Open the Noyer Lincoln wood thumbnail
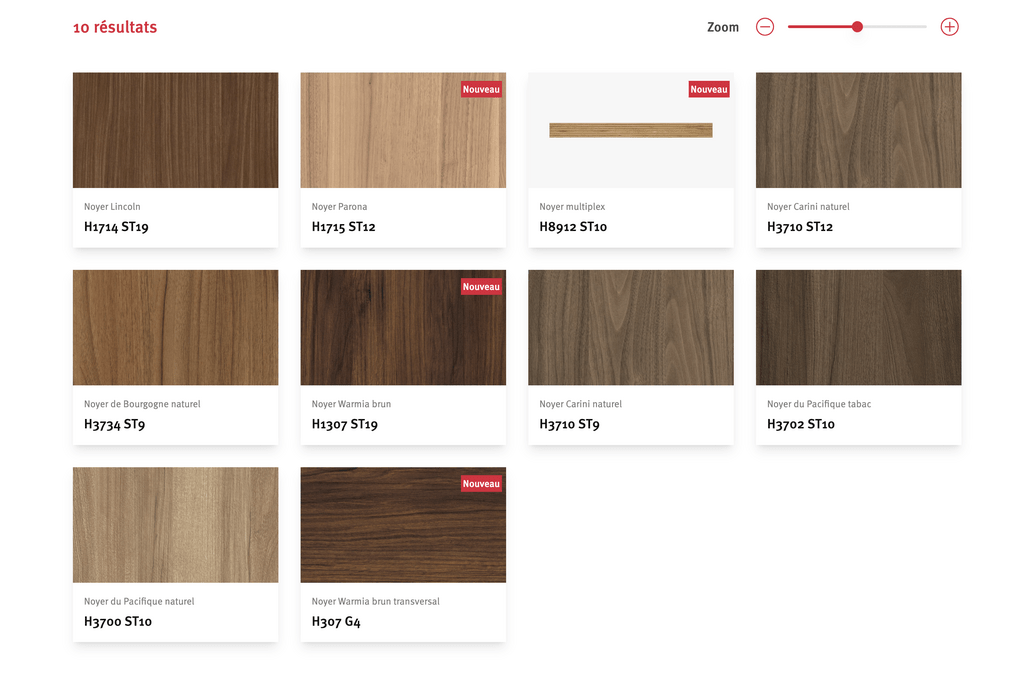Viewport: 1024px width, 675px height. [176, 130]
